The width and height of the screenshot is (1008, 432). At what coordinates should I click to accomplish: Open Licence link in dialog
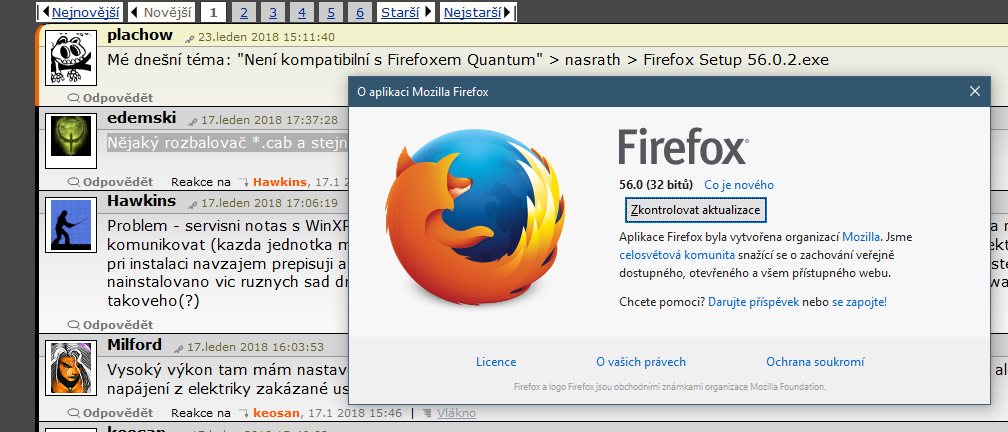(x=496, y=362)
